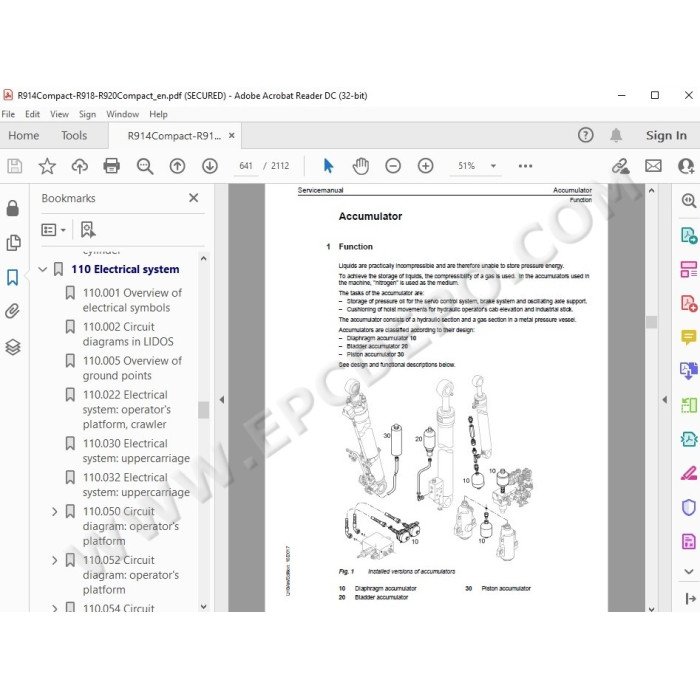Expand 110.054 Circuit bookmark
Image resolution: width=700 pixels, height=700 pixels.
54,608
